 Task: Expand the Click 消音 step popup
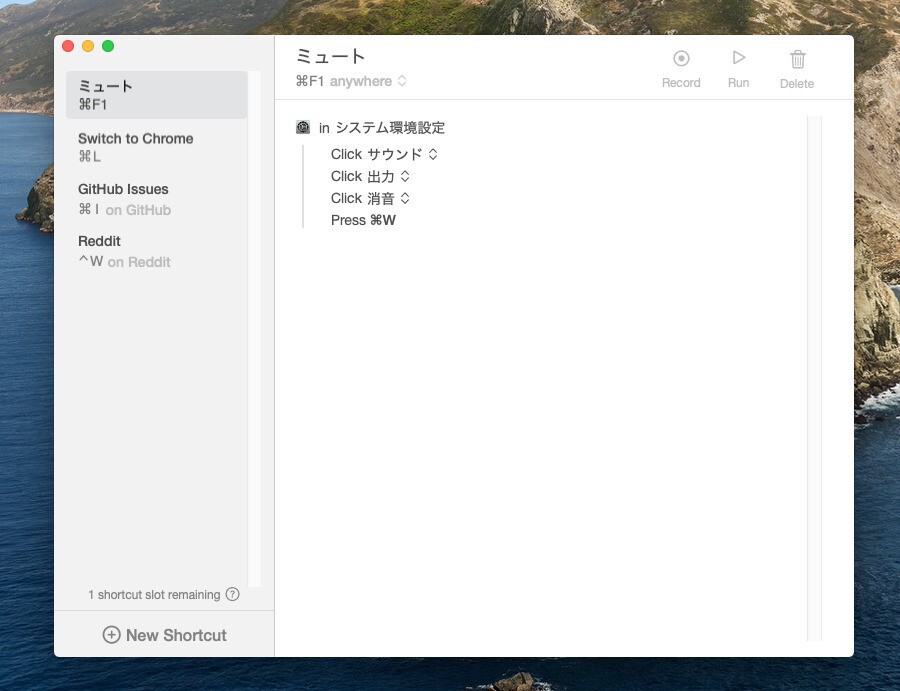coord(405,198)
